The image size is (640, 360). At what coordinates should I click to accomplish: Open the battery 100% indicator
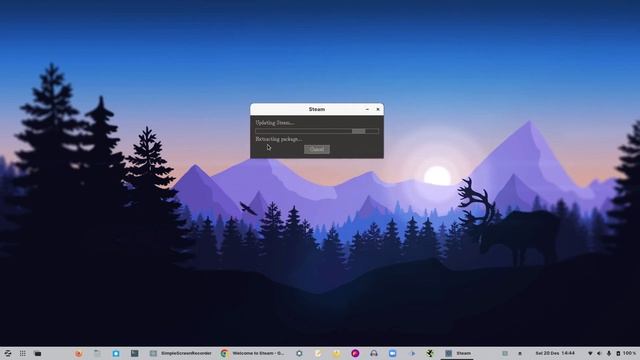click(626, 353)
